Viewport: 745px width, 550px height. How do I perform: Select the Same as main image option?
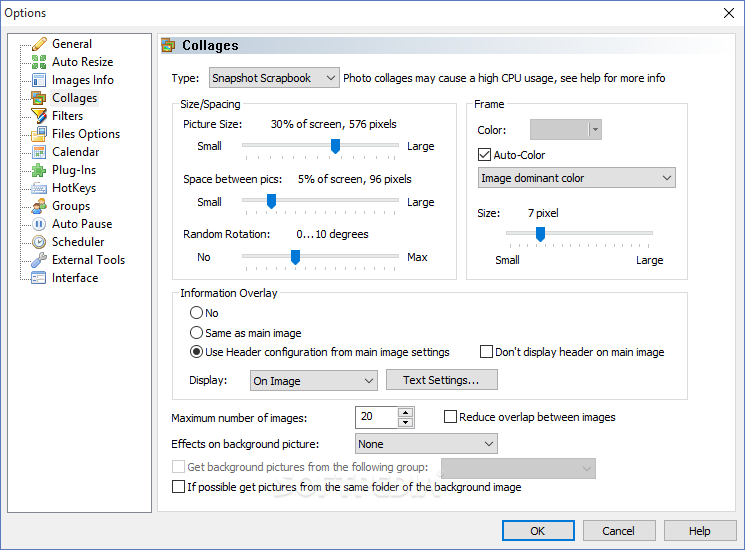[196, 332]
